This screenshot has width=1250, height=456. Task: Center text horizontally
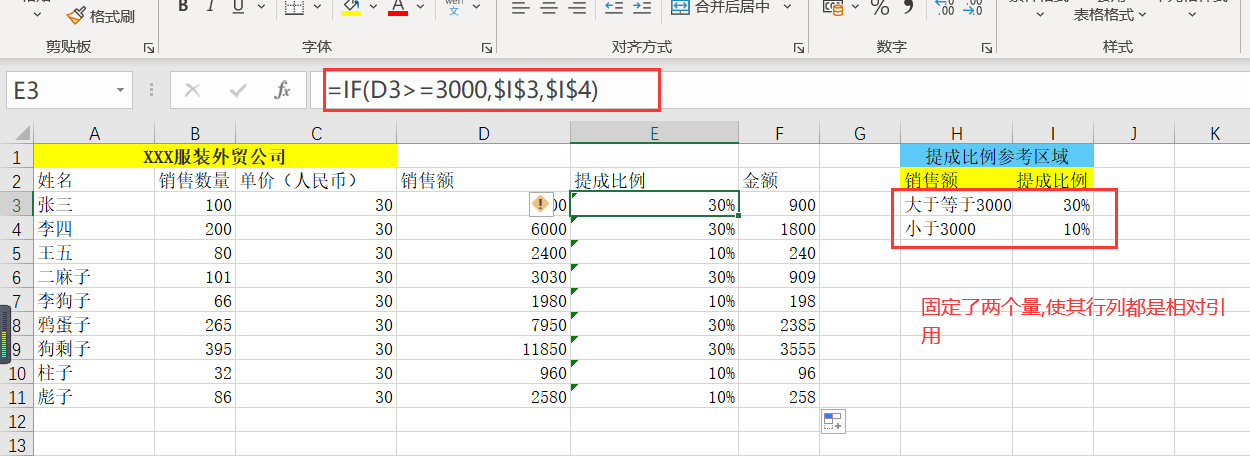(549, 8)
